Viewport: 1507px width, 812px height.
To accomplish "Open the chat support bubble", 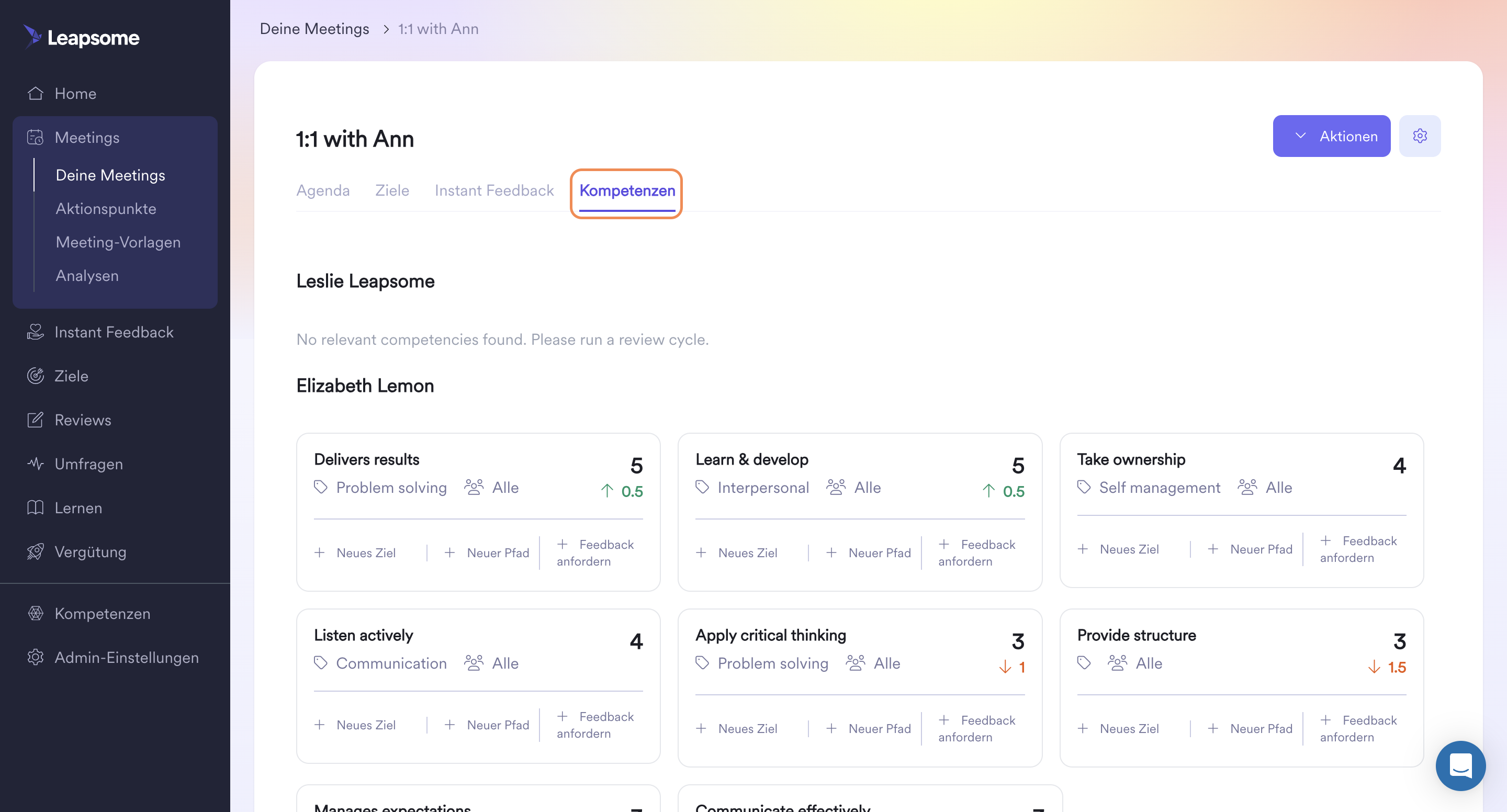I will click(x=1460, y=765).
